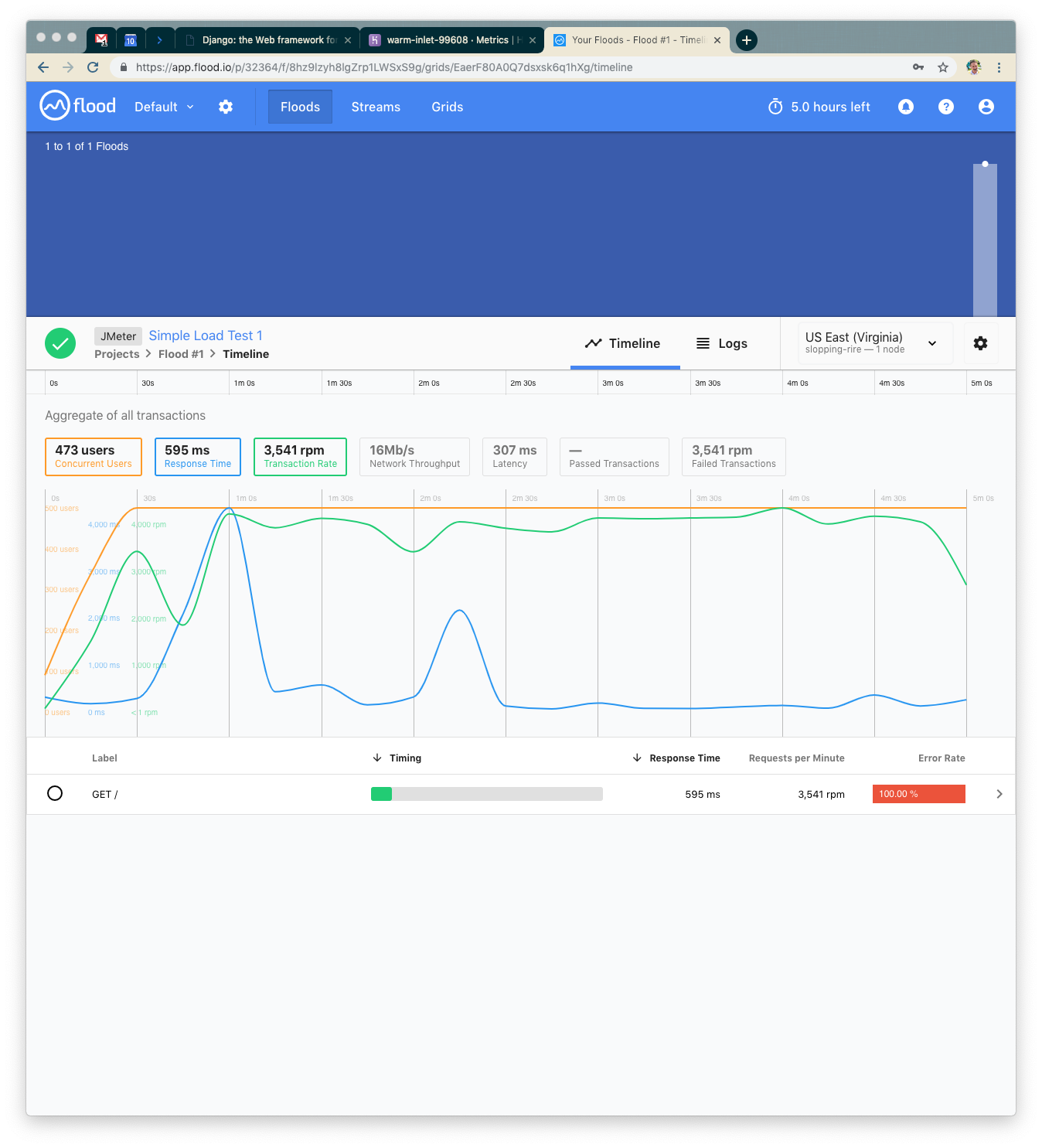
Task: Expand the Default project dropdown
Action: [x=164, y=107]
